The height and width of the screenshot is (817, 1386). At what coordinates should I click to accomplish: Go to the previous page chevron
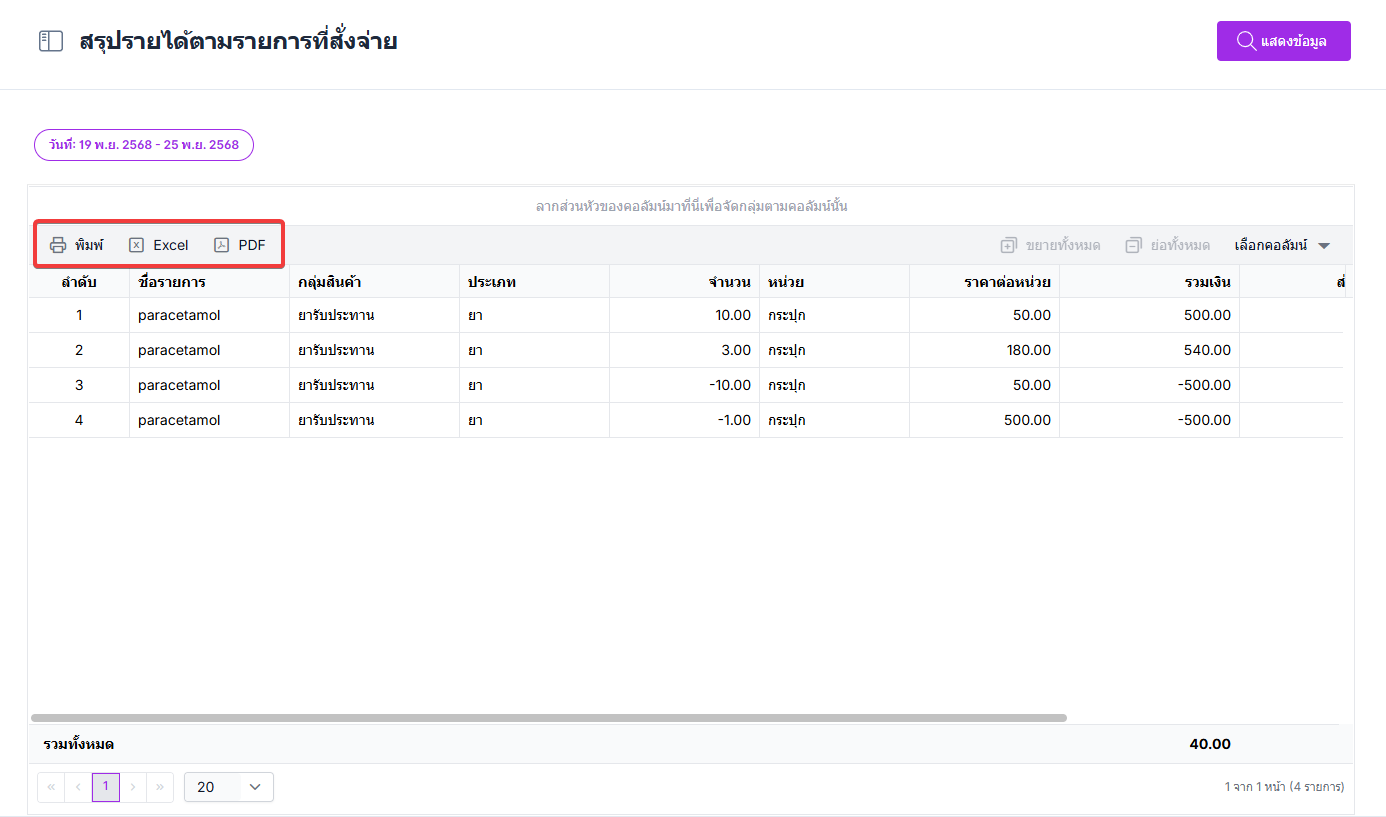(78, 787)
